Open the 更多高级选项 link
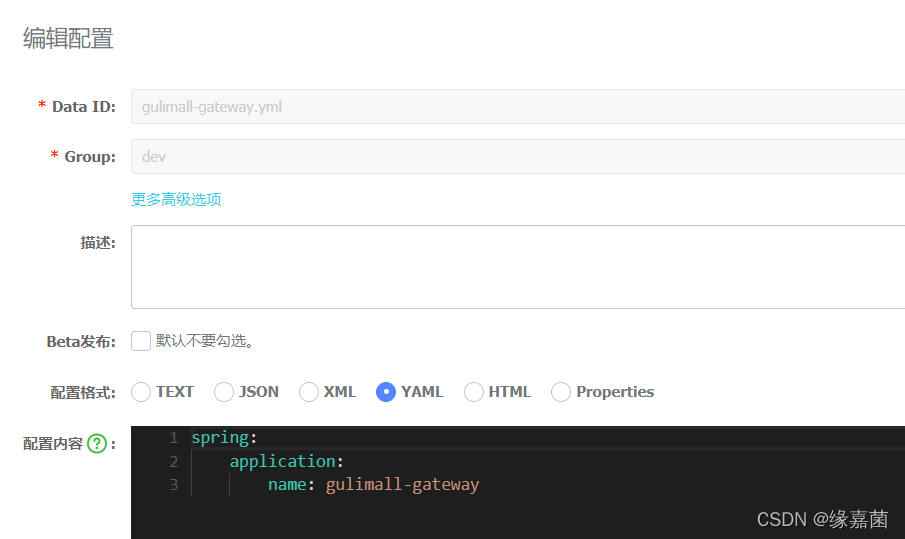 176,200
